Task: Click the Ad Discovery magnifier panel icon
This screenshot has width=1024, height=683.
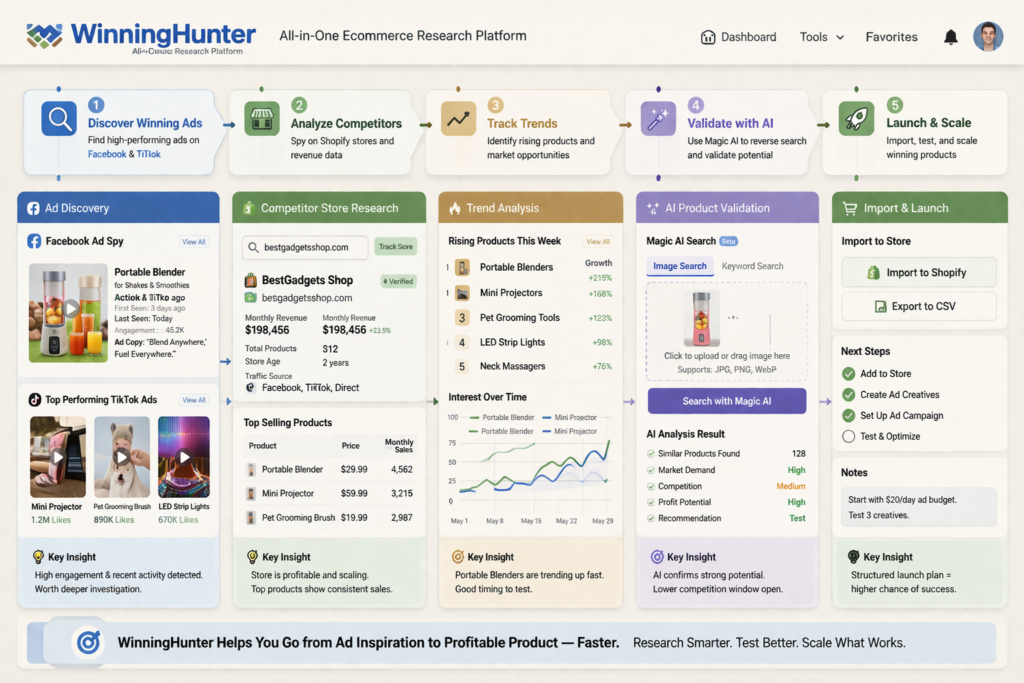Action: pyautogui.click(x=33, y=206)
